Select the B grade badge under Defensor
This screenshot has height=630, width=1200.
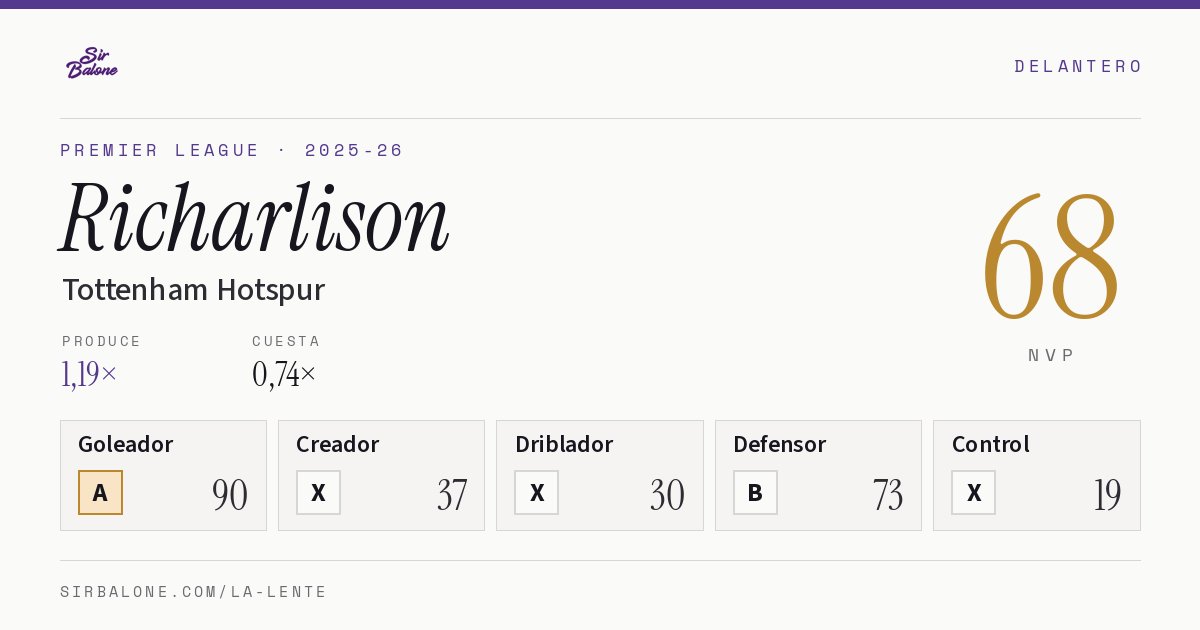(x=755, y=492)
